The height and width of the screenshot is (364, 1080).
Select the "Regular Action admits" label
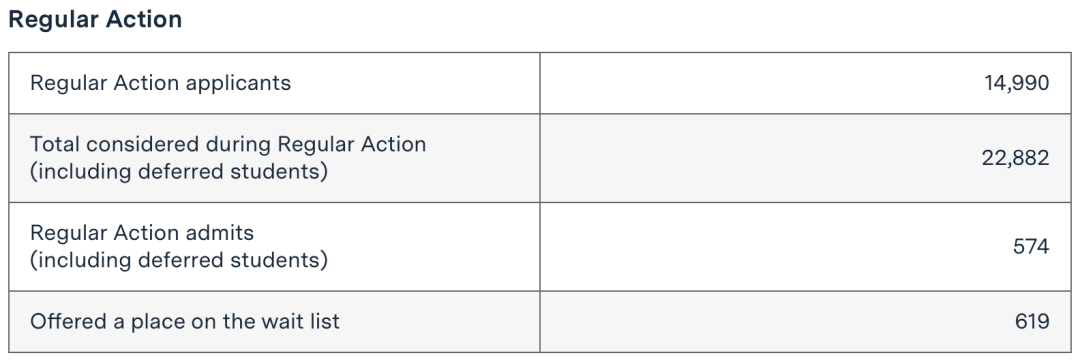coord(142,233)
